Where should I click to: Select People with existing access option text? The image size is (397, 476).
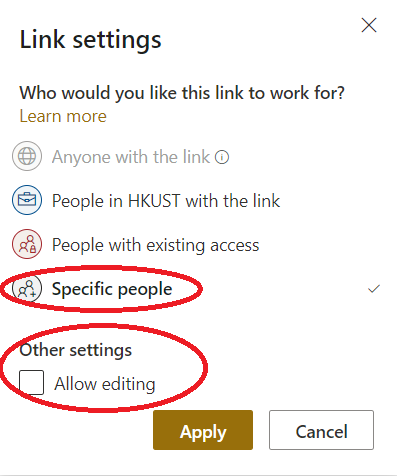click(155, 245)
